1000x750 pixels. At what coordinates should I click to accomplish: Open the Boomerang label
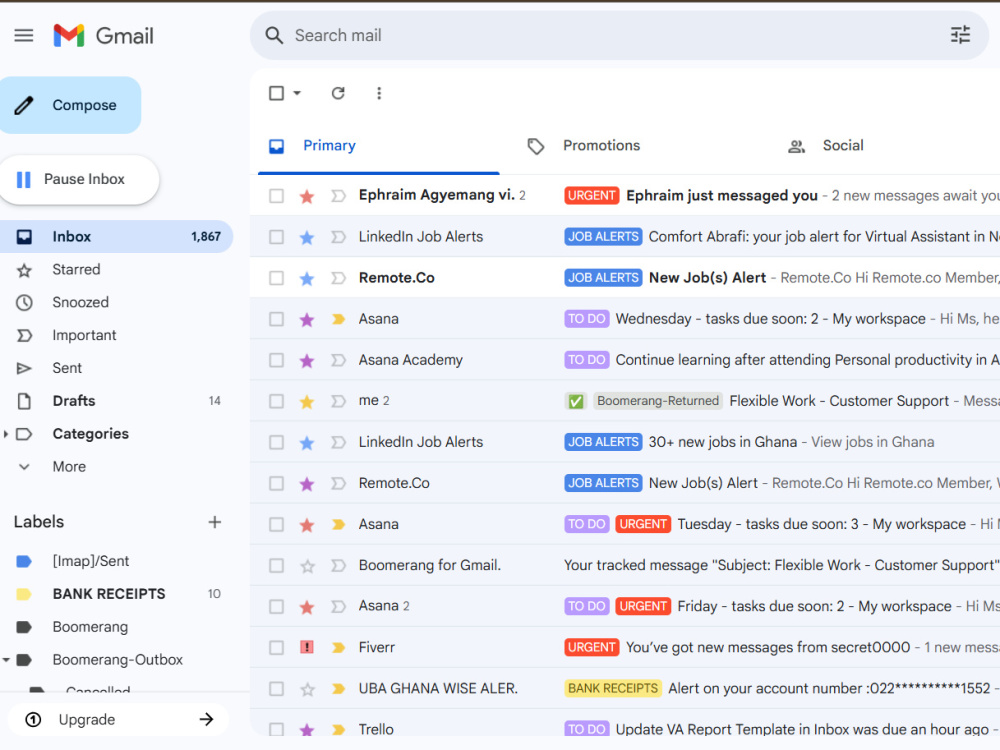pos(90,627)
